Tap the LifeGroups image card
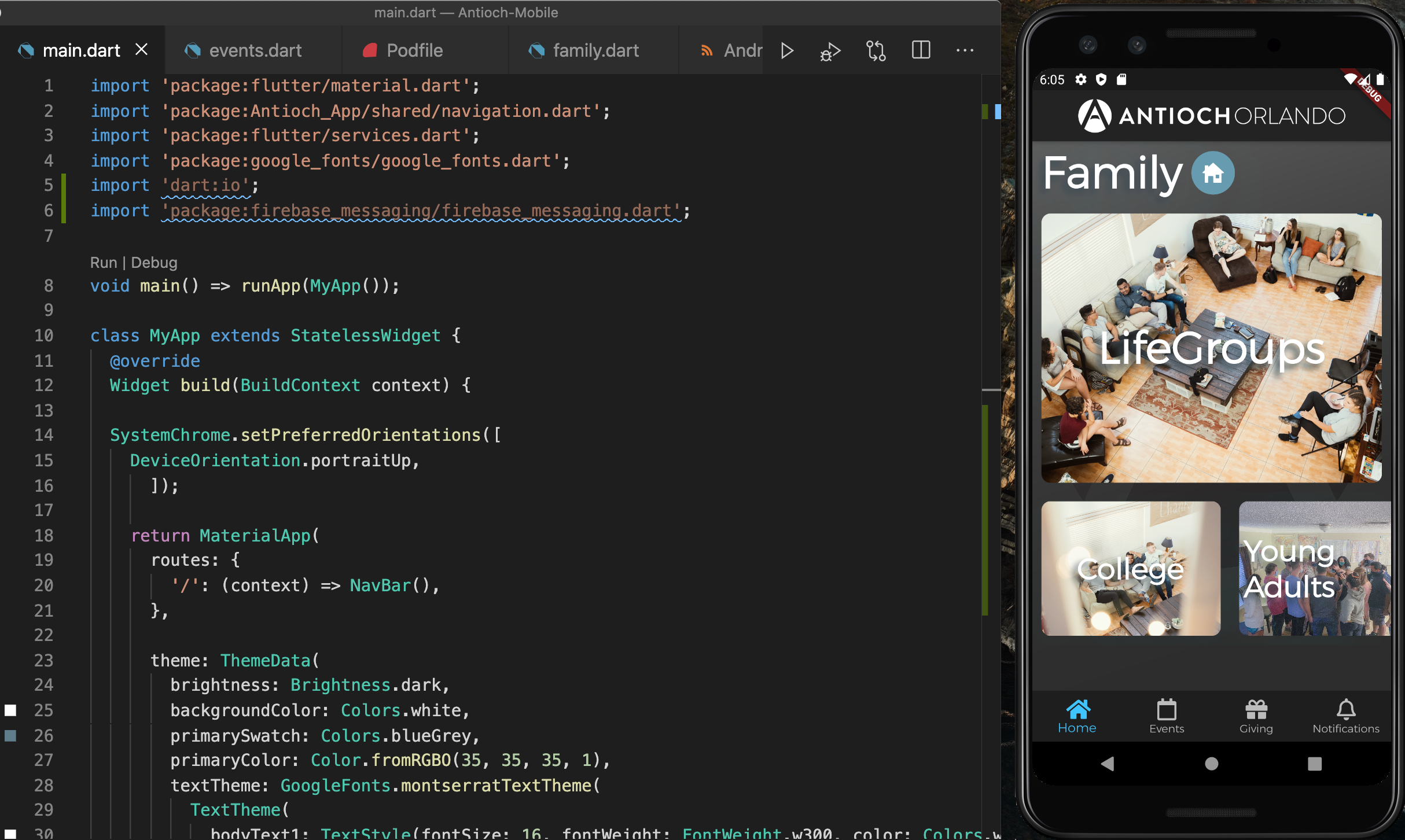This screenshot has height=840, width=1405. (1211, 348)
